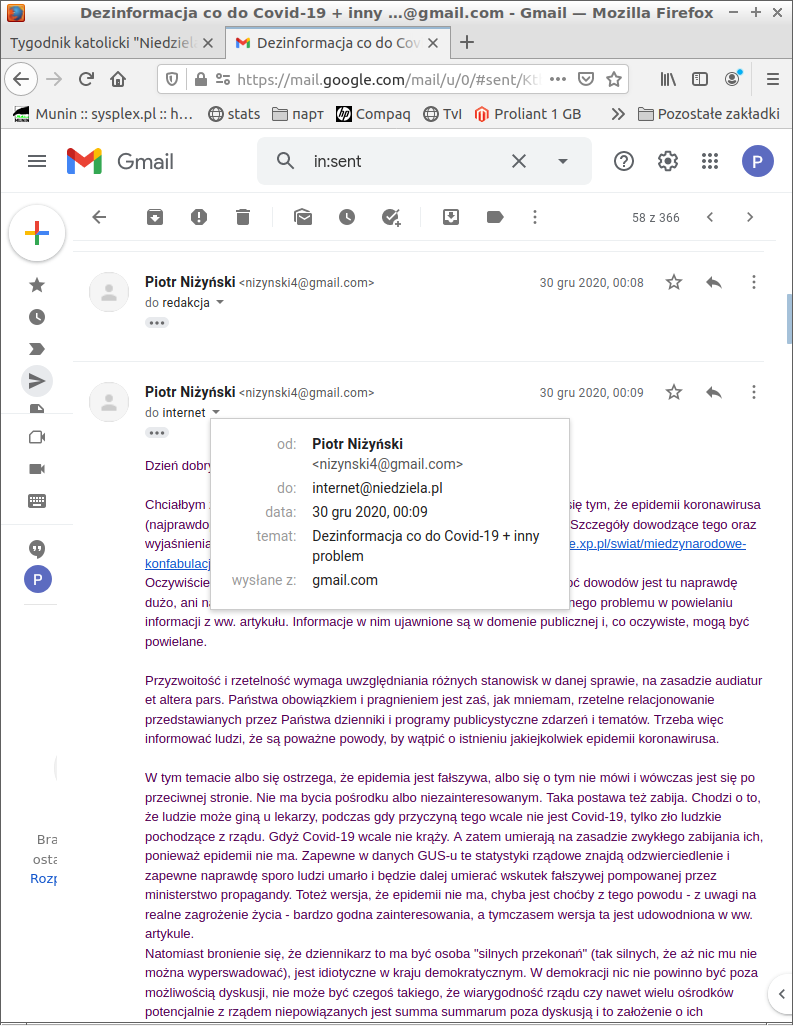Clear the Gmail search query

[519, 161]
